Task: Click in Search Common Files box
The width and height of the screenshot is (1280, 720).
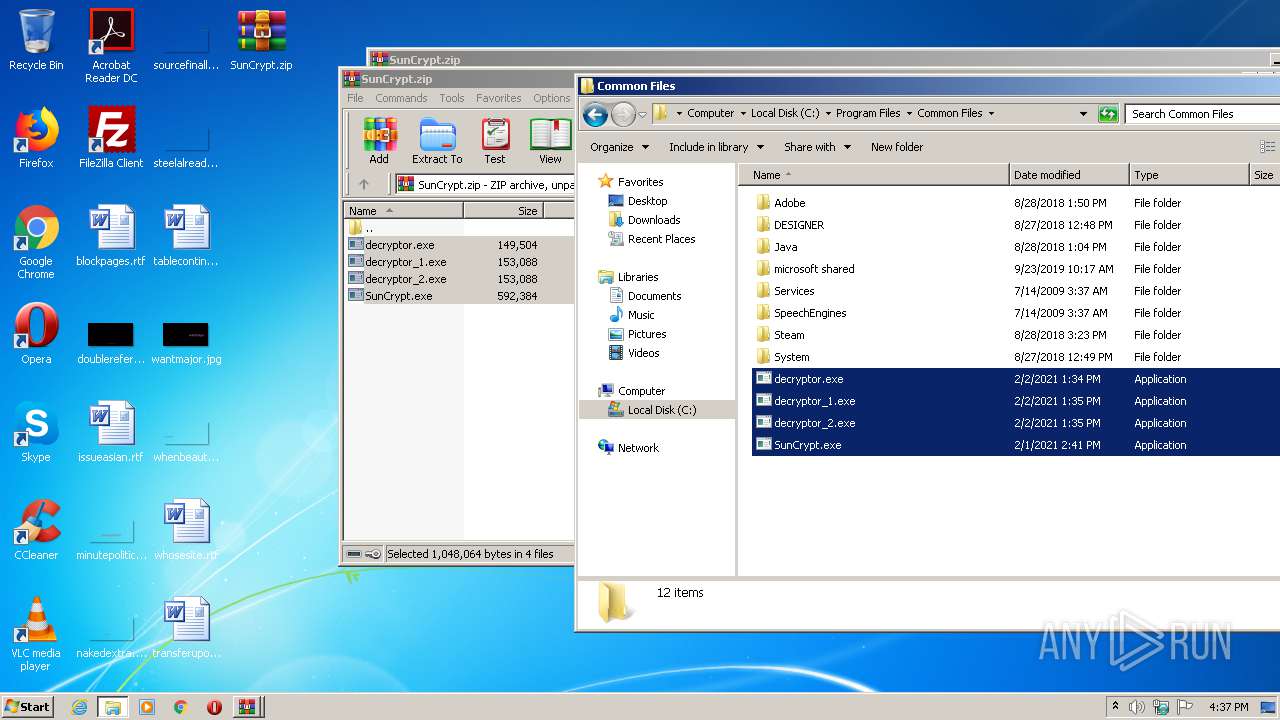Action: [1202, 114]
